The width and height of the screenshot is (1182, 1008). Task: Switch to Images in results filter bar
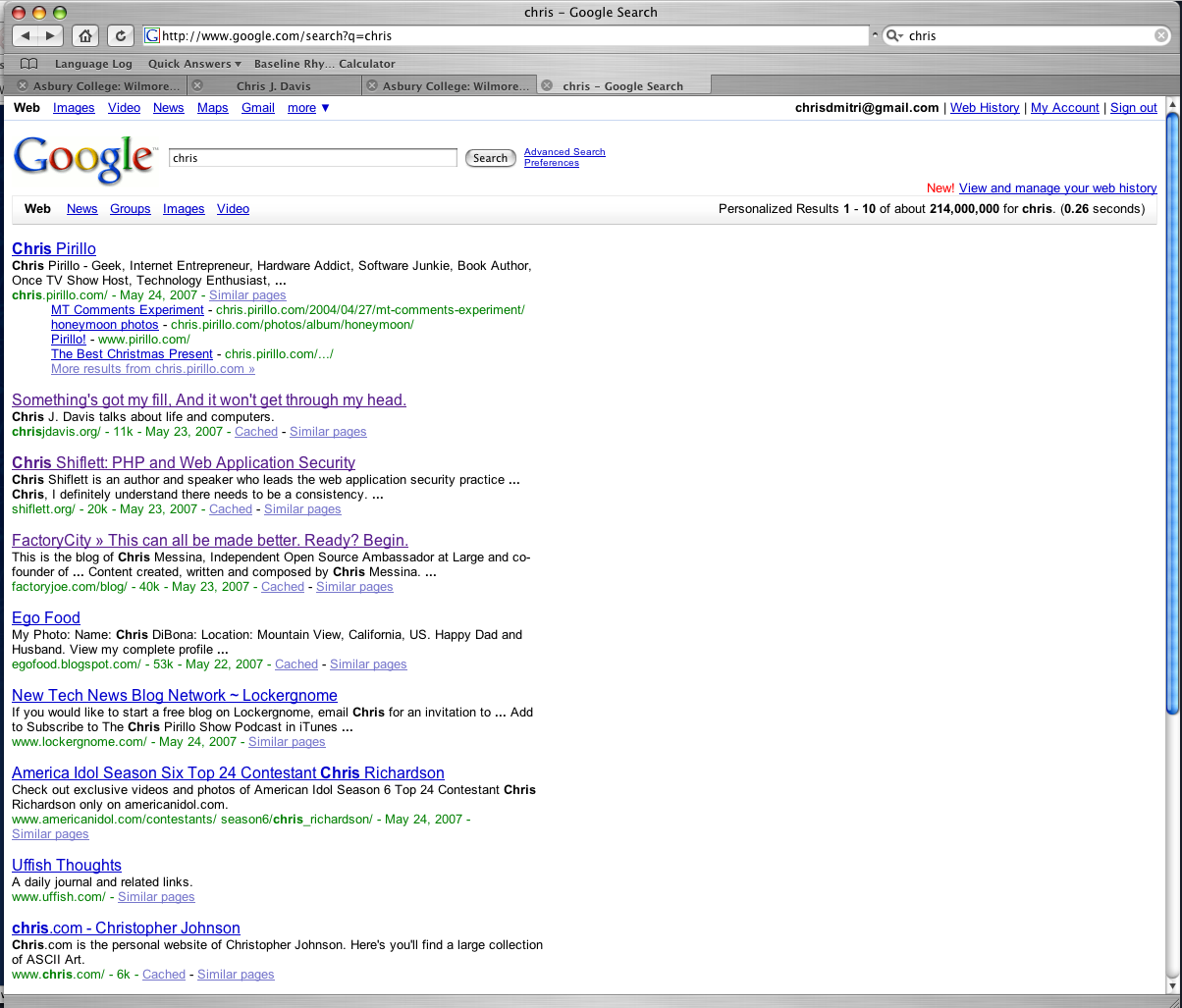pyautogui.click(x=184, y=209)
